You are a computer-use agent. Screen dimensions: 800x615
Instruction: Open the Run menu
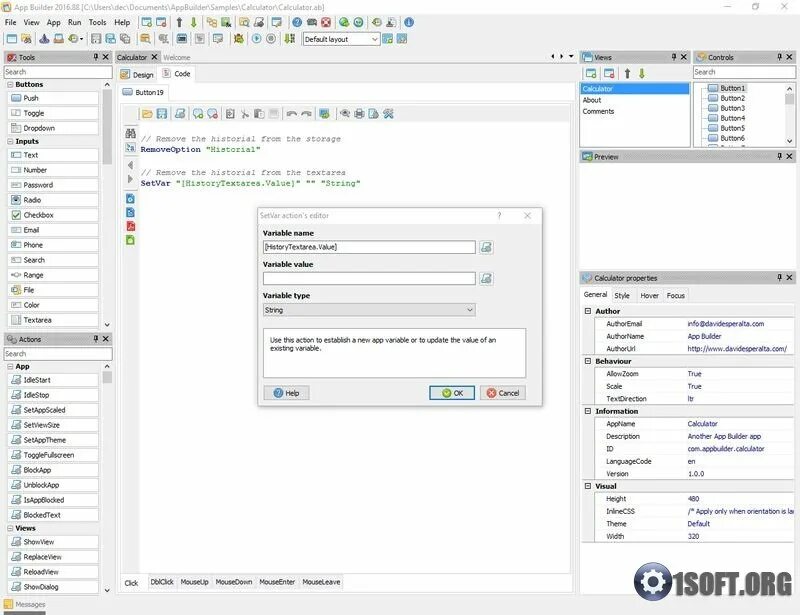click(74, 22)
